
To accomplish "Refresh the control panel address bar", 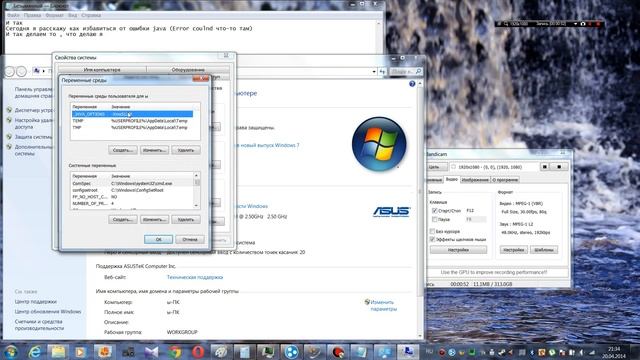I will [x=382, y=71].
